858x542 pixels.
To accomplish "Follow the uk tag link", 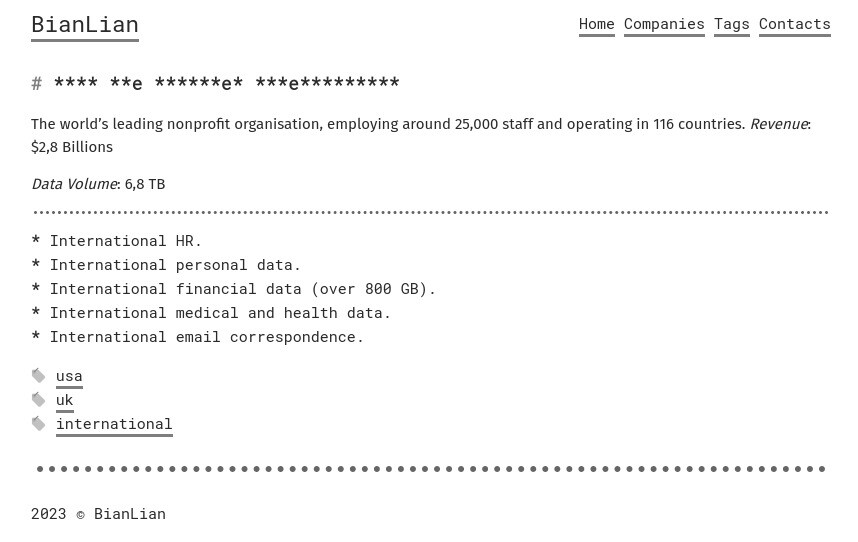I will (x=65, y=400).
